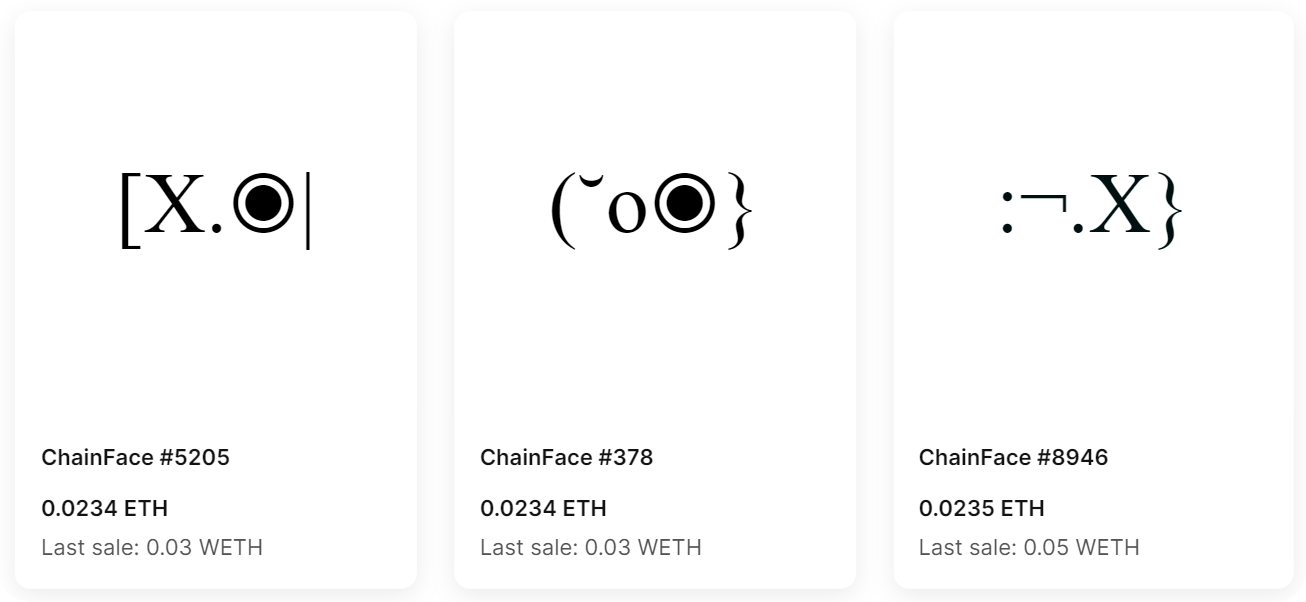The height and width of the screenshot is (602, 1306).
Task: Click the opening parenthesis of ChainFace #378
Action: [x=562, y=211]
